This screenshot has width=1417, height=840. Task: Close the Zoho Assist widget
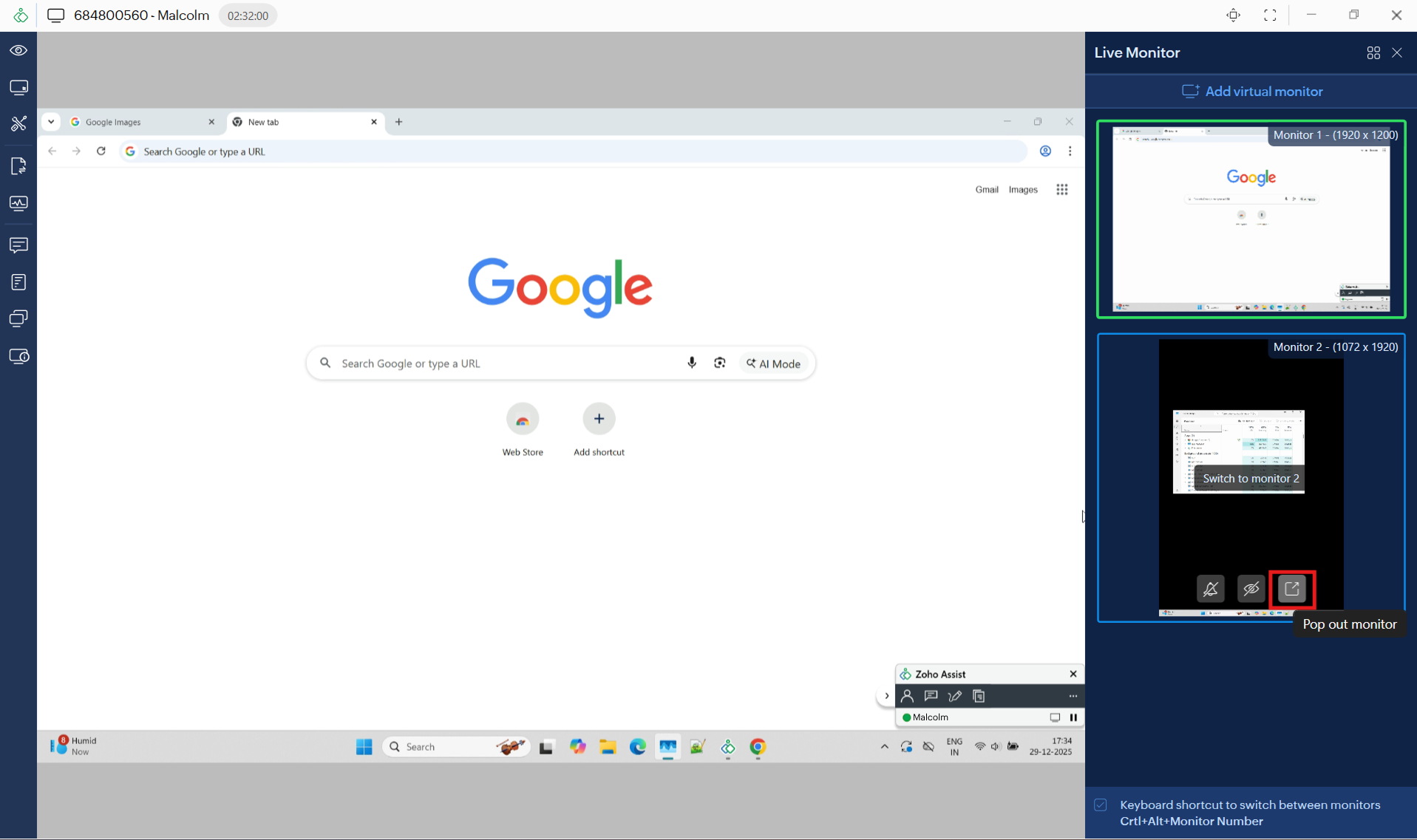tap(1073, 674)
